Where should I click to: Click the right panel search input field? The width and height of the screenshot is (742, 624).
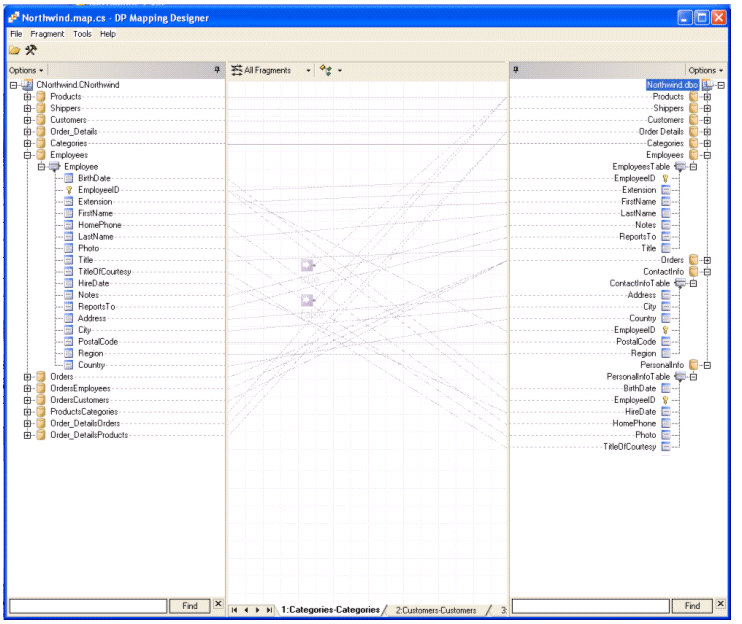[591, 606]
